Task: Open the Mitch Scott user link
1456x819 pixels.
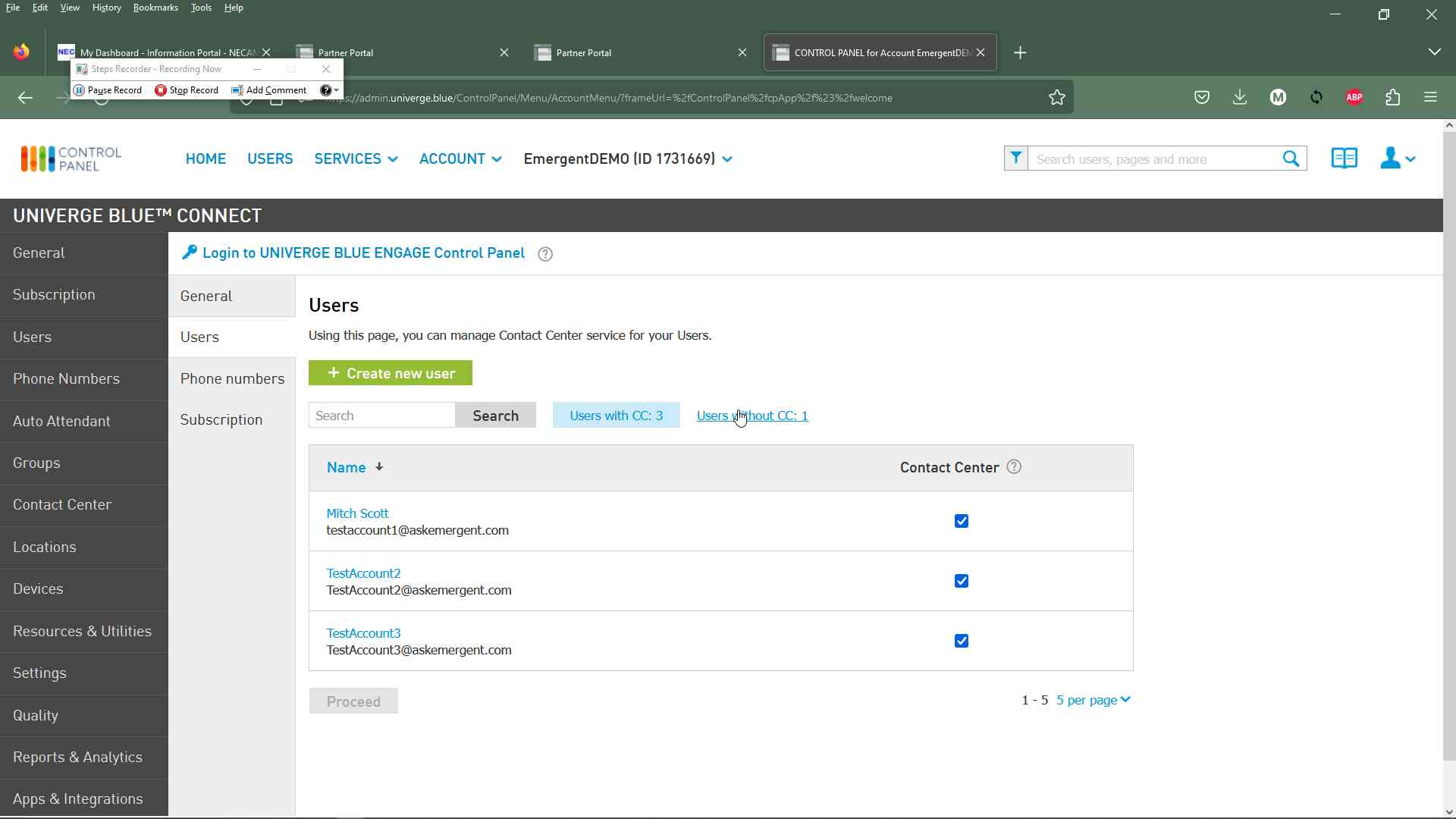Action: click(357, 513)
